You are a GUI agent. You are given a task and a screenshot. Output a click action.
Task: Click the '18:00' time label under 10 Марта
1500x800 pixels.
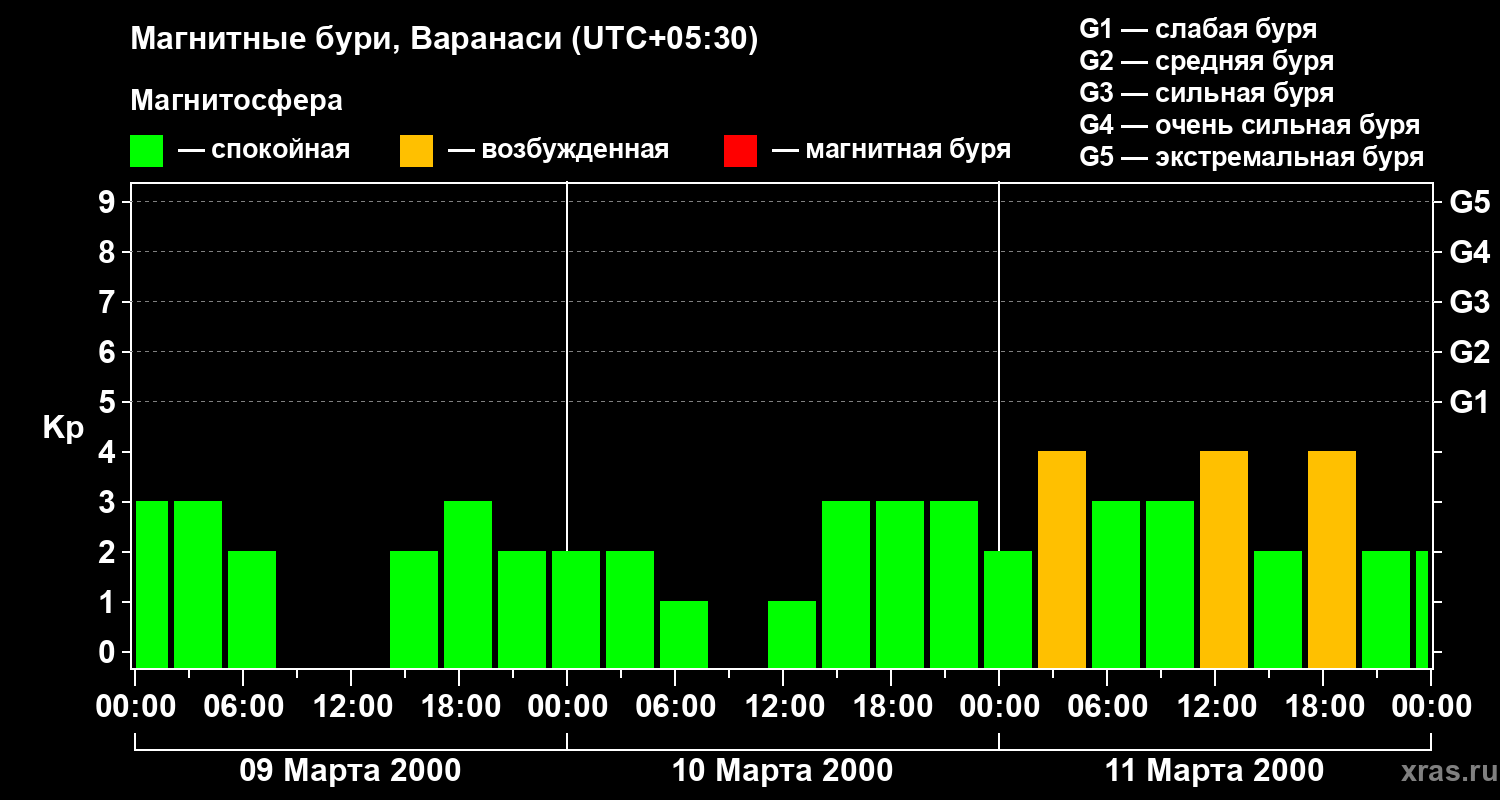coord(891,707)
